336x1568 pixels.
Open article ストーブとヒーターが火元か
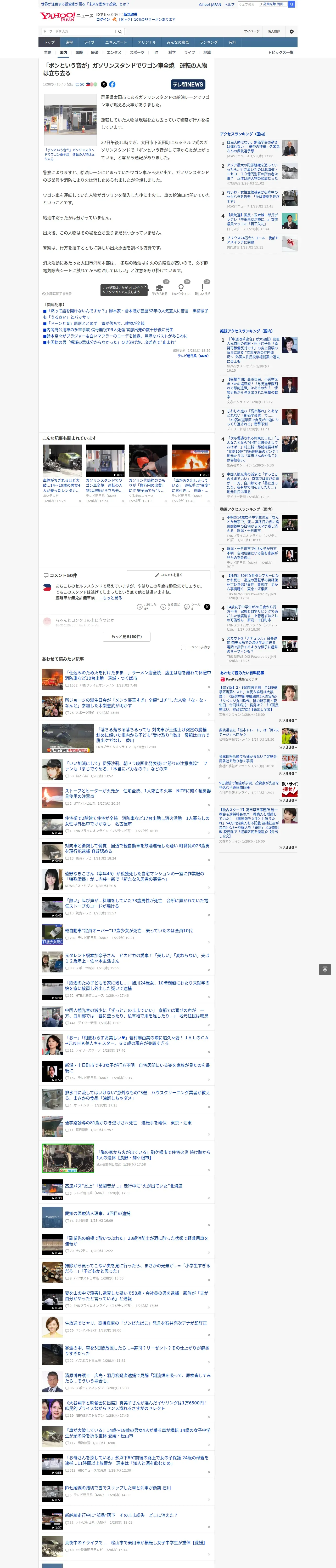tap(138, 794)
